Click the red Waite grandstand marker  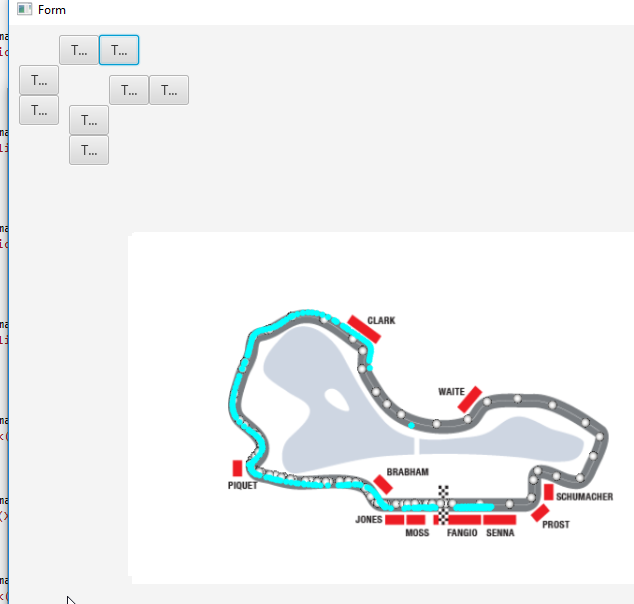click(470, 397)
